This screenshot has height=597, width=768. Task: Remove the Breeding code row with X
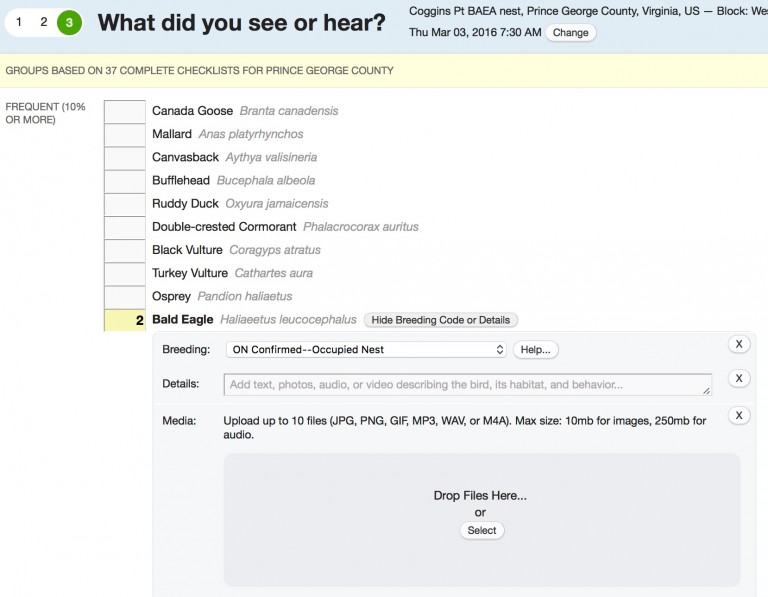point(738,344)
